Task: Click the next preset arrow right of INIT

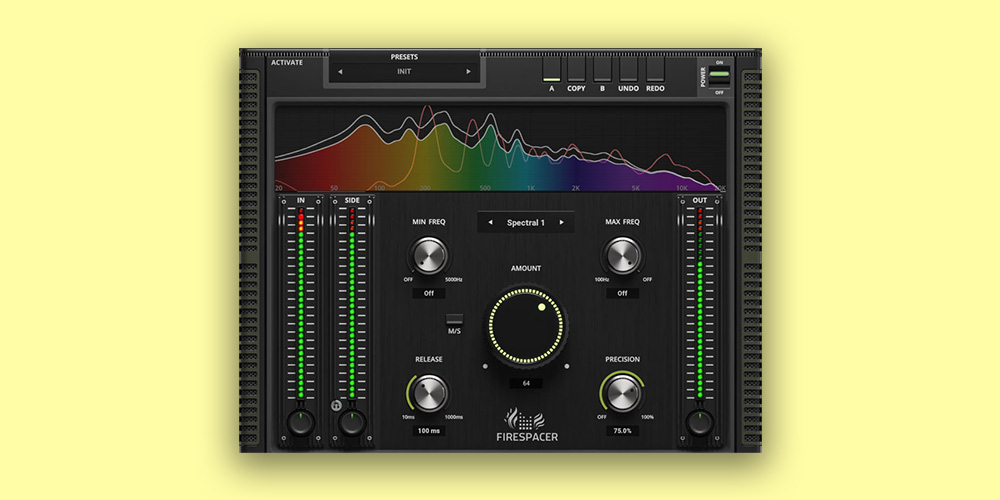Action: click(468, 72)
